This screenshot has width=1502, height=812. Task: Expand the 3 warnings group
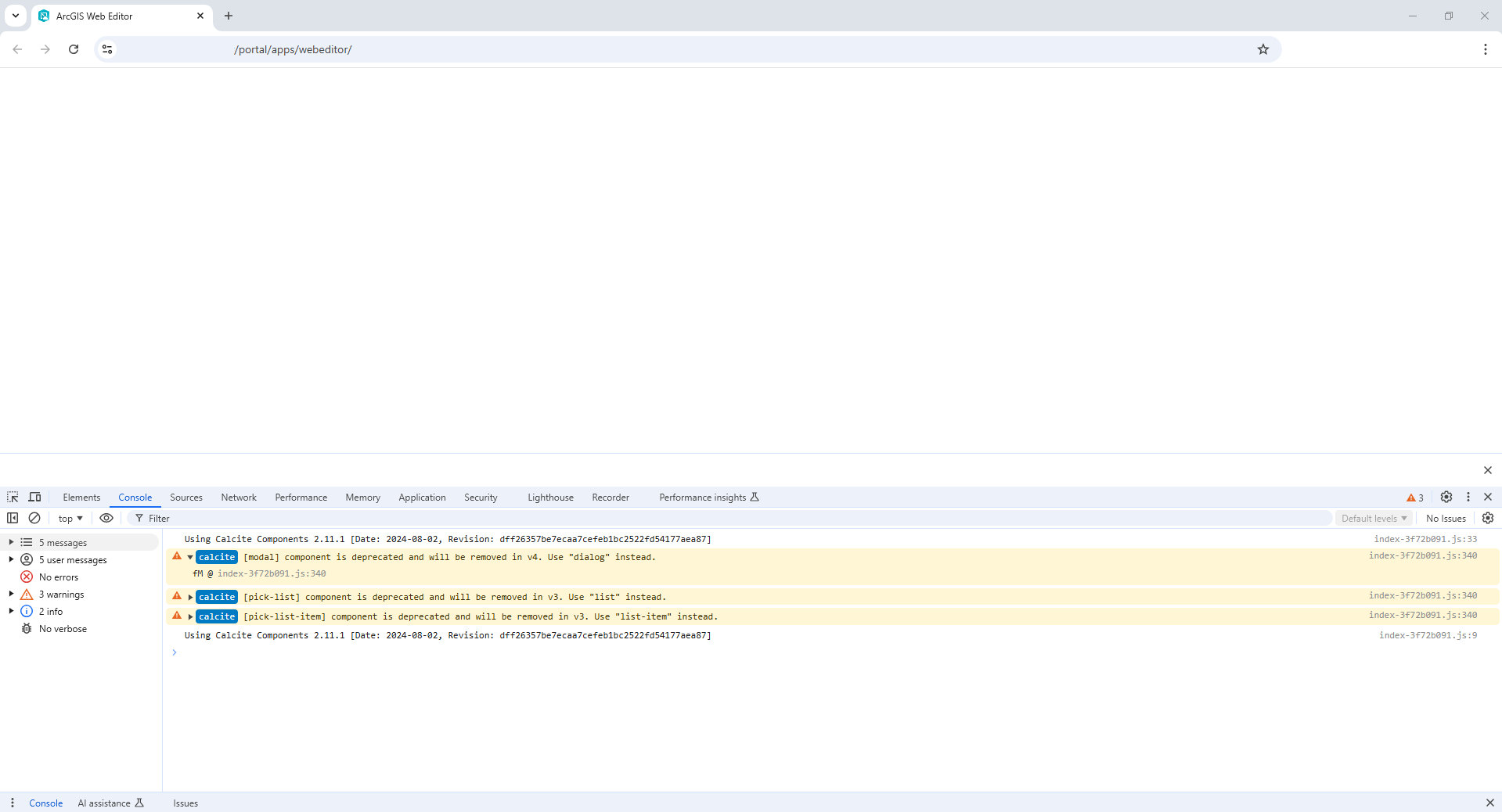tap(11, 594)
